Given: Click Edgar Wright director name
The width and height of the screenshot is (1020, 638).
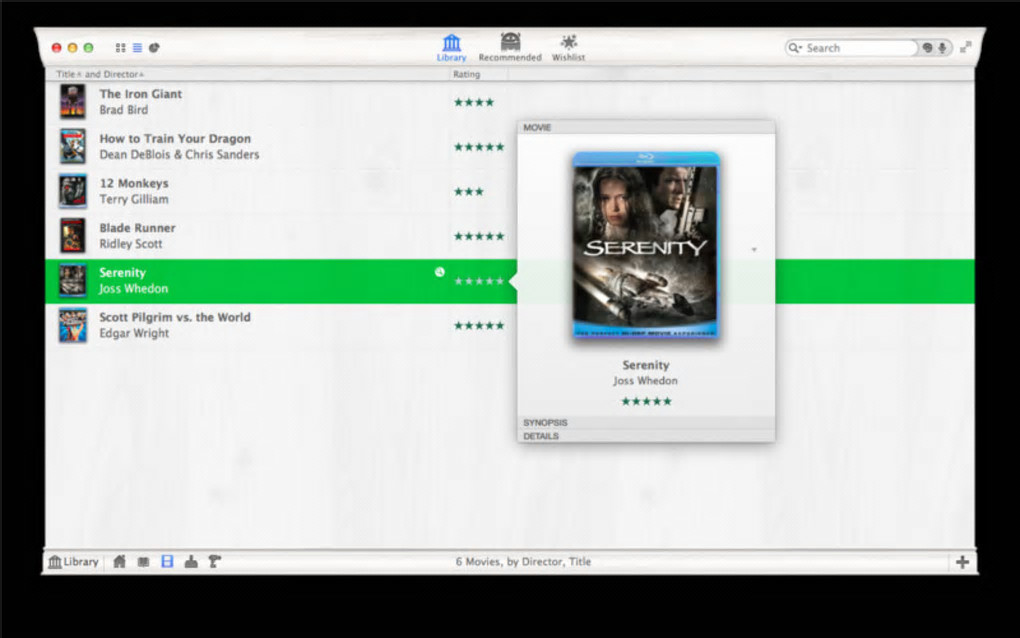Looking at the screenshot, I should click(x=134, y=333).
